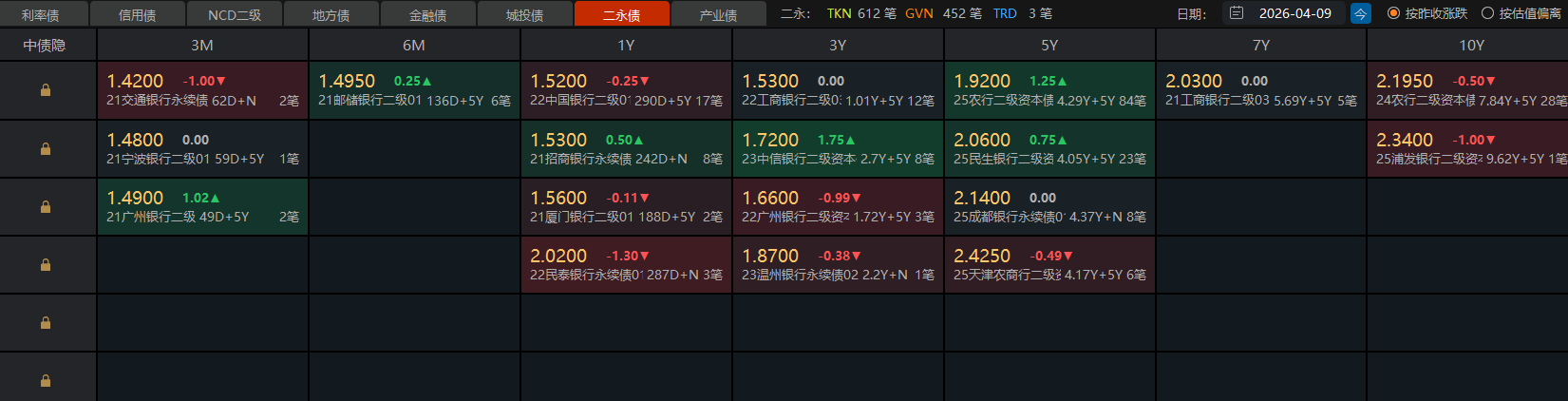Viewport: 1568px width, 401px height.
Task: Open the date picker calendar icon
Action: tap(1236, 13)
